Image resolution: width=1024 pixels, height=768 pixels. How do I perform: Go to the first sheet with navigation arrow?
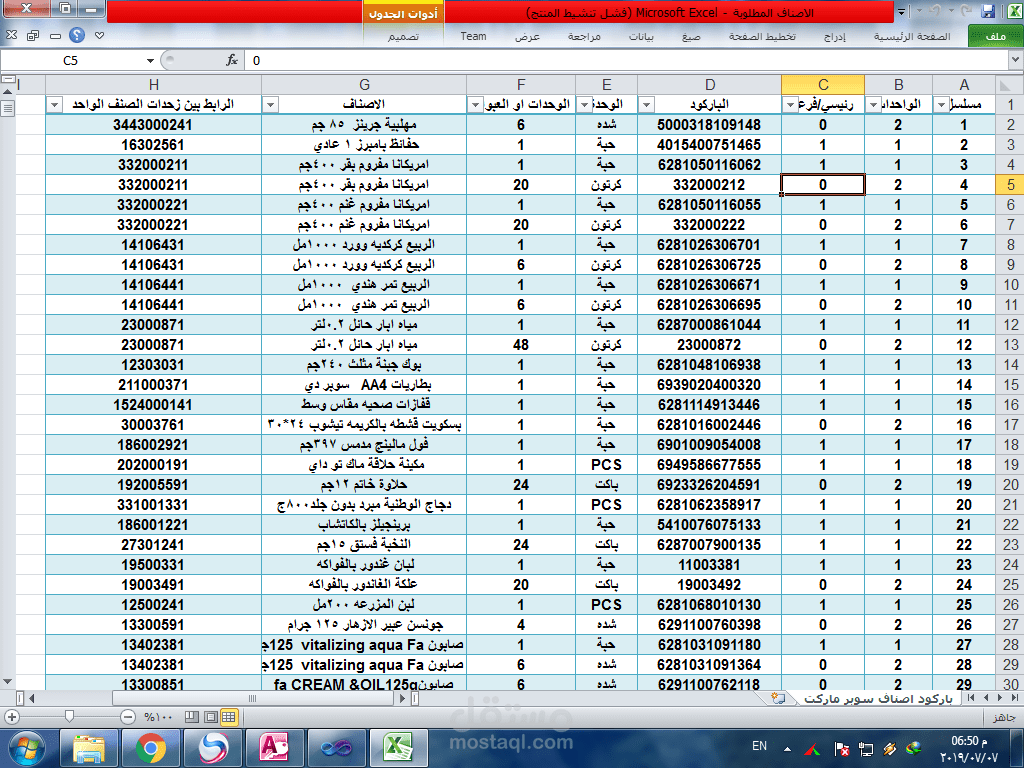[1014, 698]
